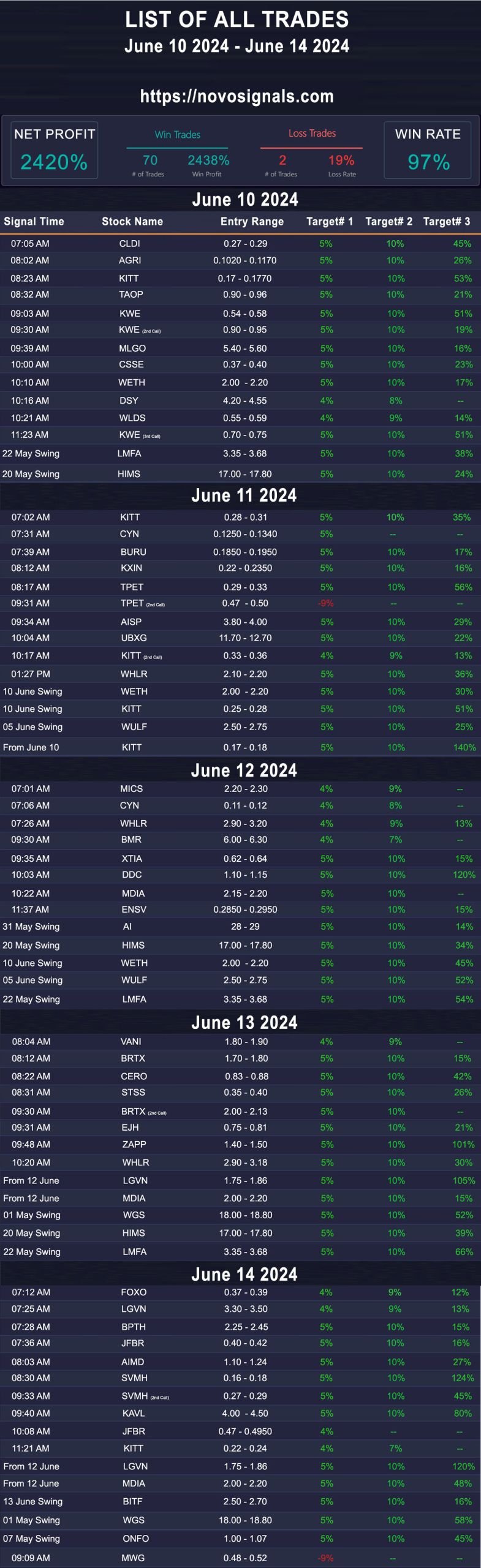
Task: Select the MWG row at 09:09 AM
Action: point(240,1558)
